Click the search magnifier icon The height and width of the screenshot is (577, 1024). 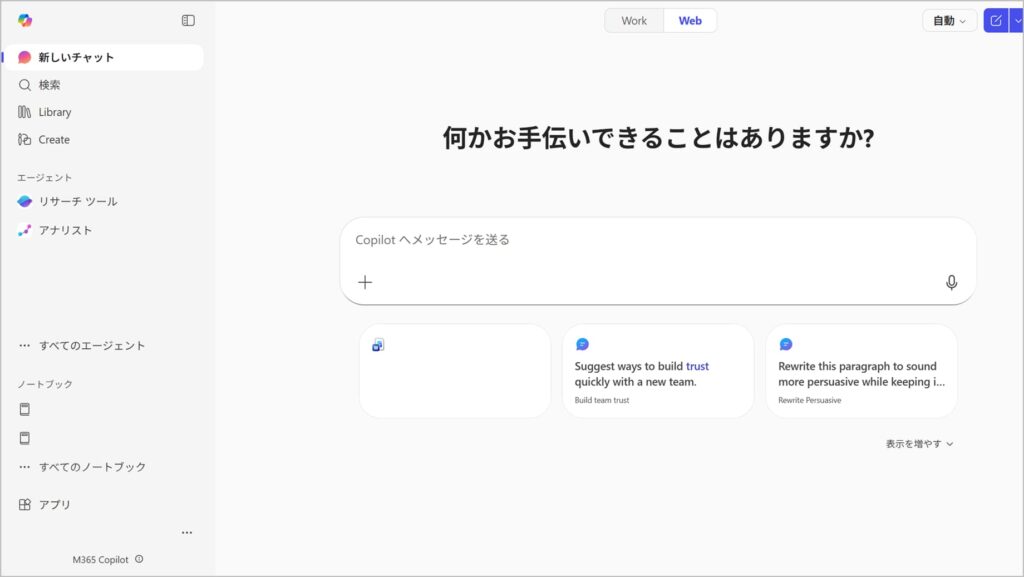[25, 85]
